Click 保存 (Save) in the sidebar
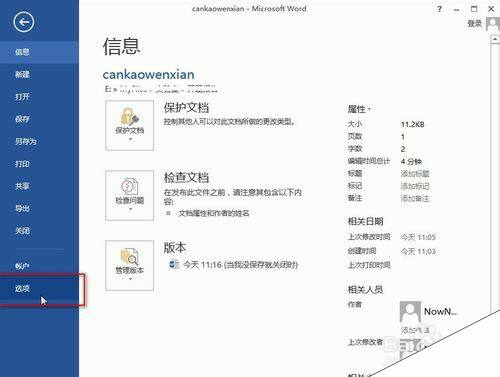 [39, 119]
